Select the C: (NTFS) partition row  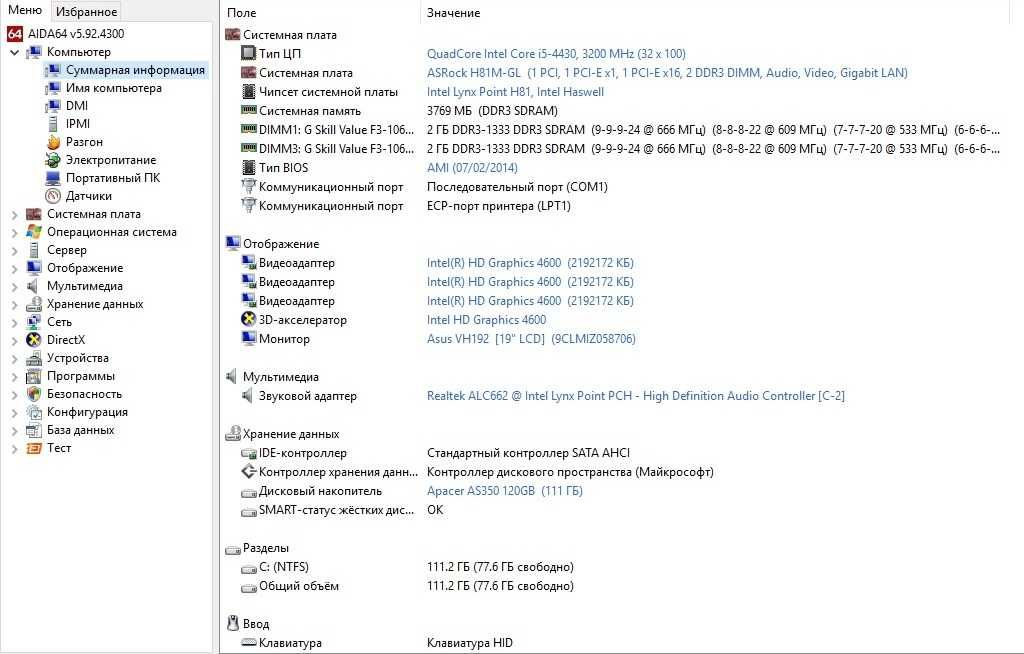click(x=408, y=567)
